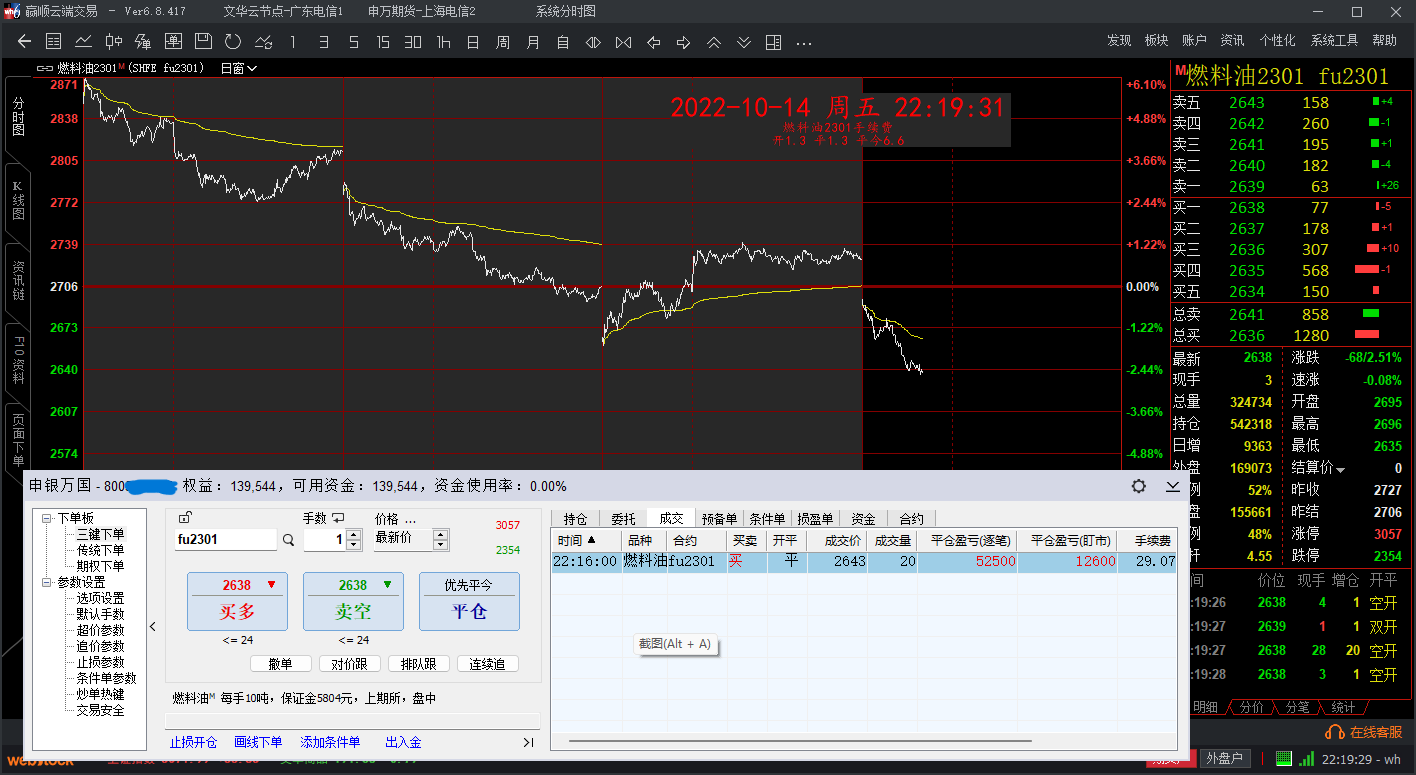Open the 画线下单 link
Viewport: 1416px width, 775px height.
[258, 742]
